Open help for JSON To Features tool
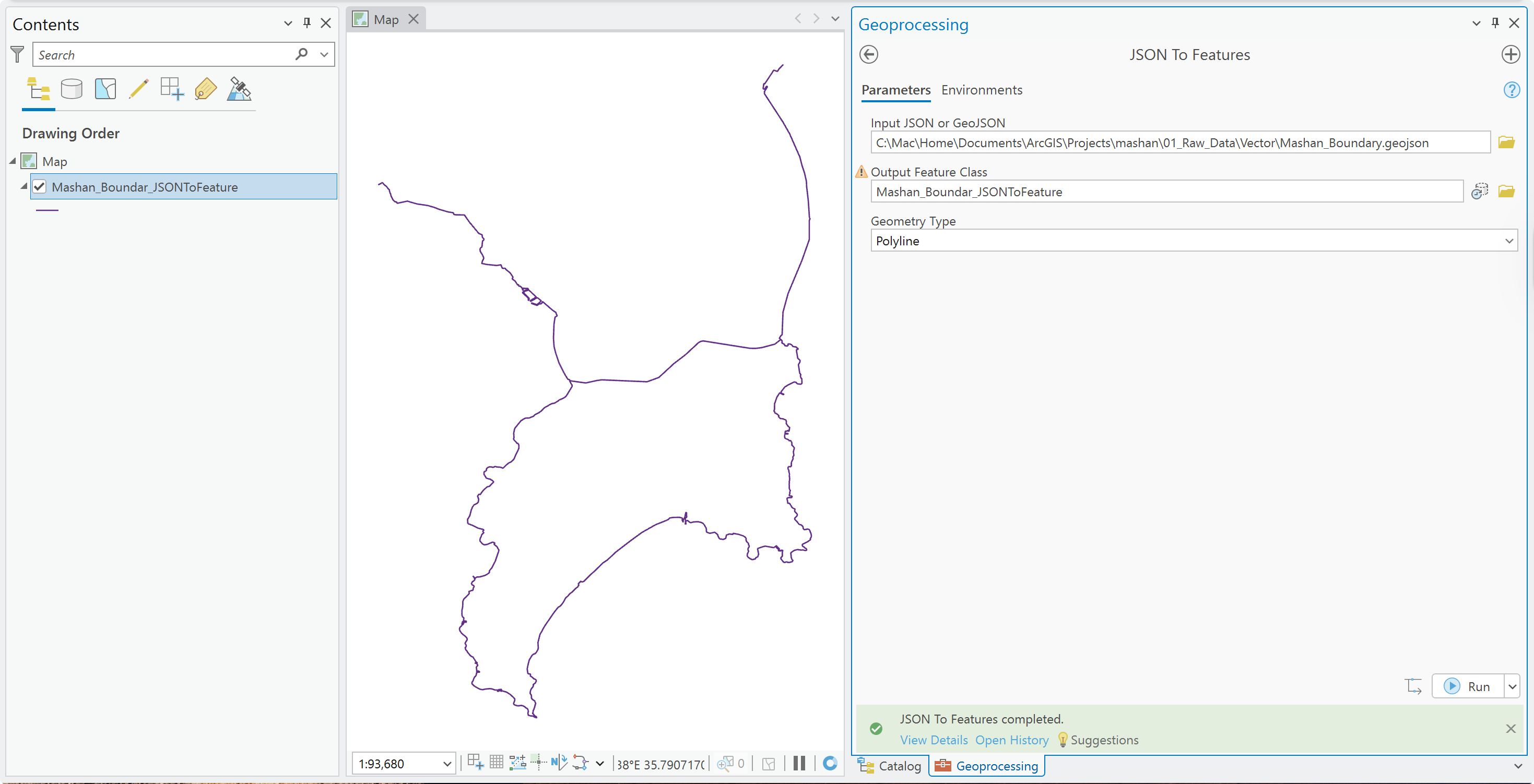1534x784 pixels. tap(1512, 90)
